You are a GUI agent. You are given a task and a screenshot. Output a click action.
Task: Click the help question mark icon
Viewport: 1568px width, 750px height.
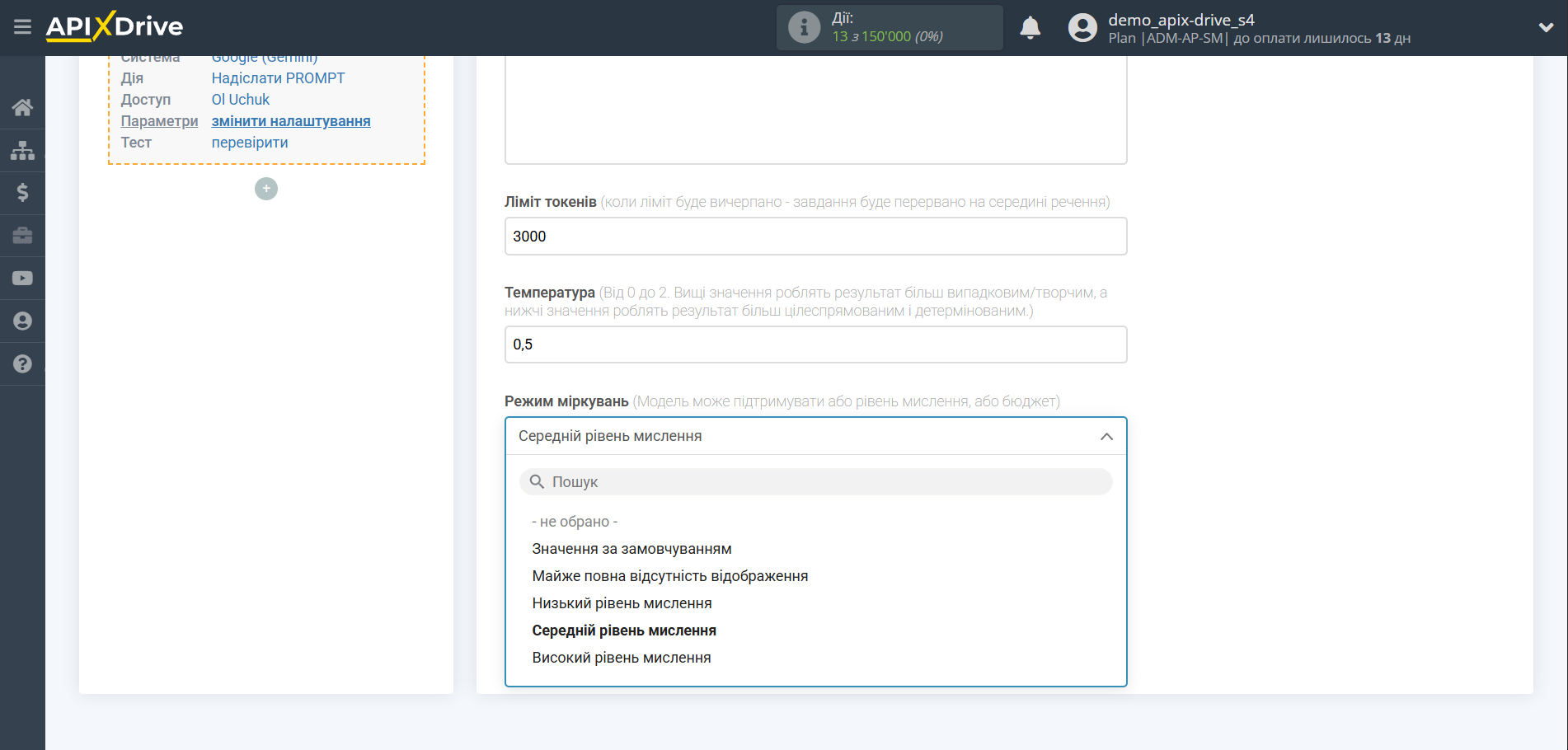point(22,364)
